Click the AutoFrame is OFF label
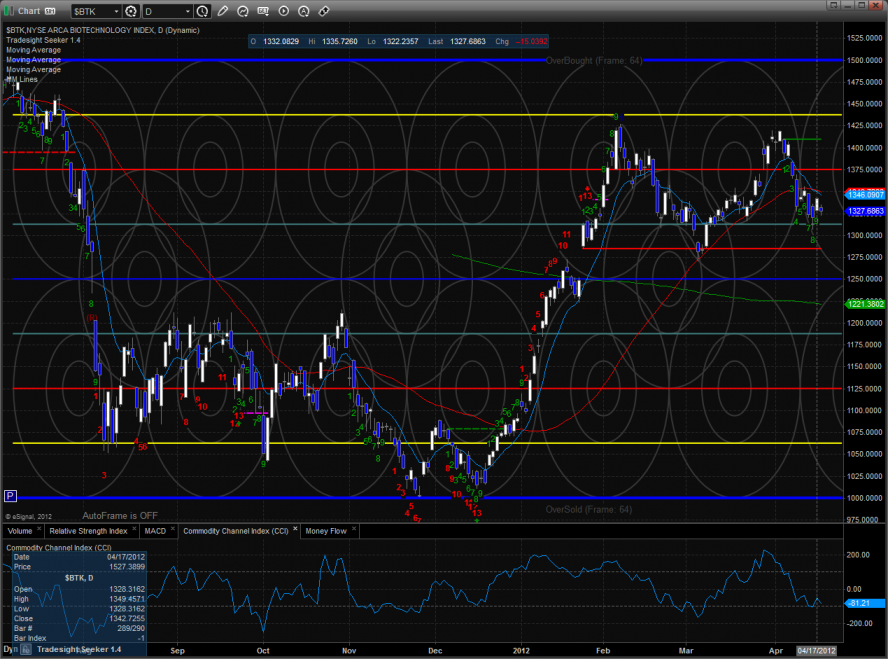Viewport: 888px width, 659px height. coord(121,515)
